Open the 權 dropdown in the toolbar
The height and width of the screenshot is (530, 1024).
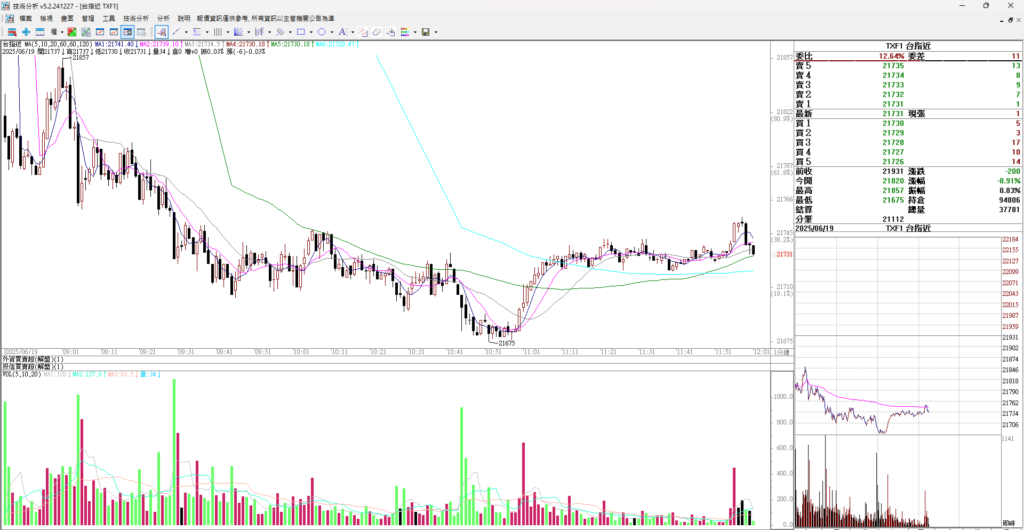56,31
